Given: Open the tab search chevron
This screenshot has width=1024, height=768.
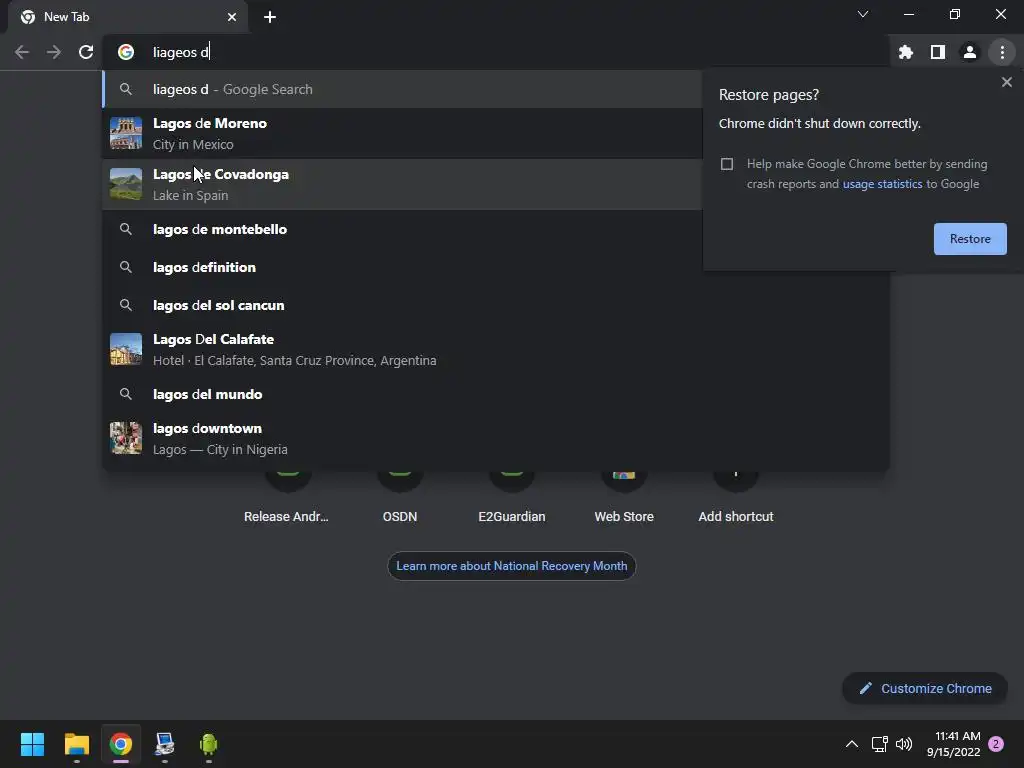Looking at the screenshot, I should point(863,14).
